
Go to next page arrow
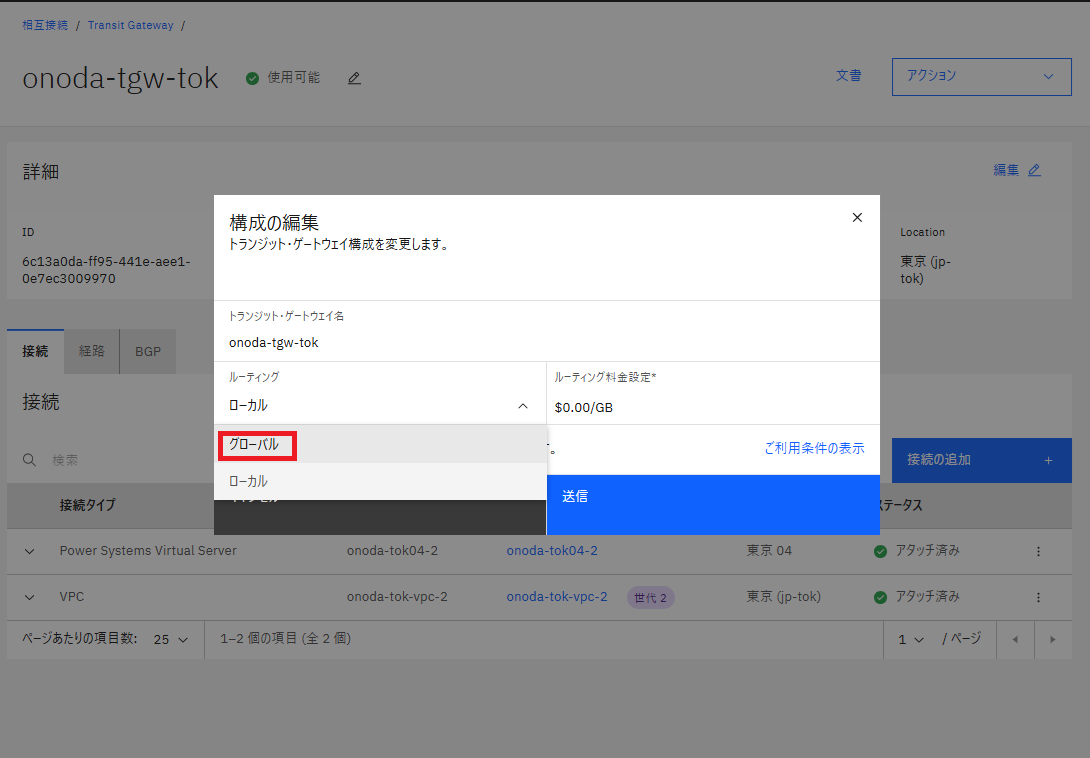coord(1052,639)
